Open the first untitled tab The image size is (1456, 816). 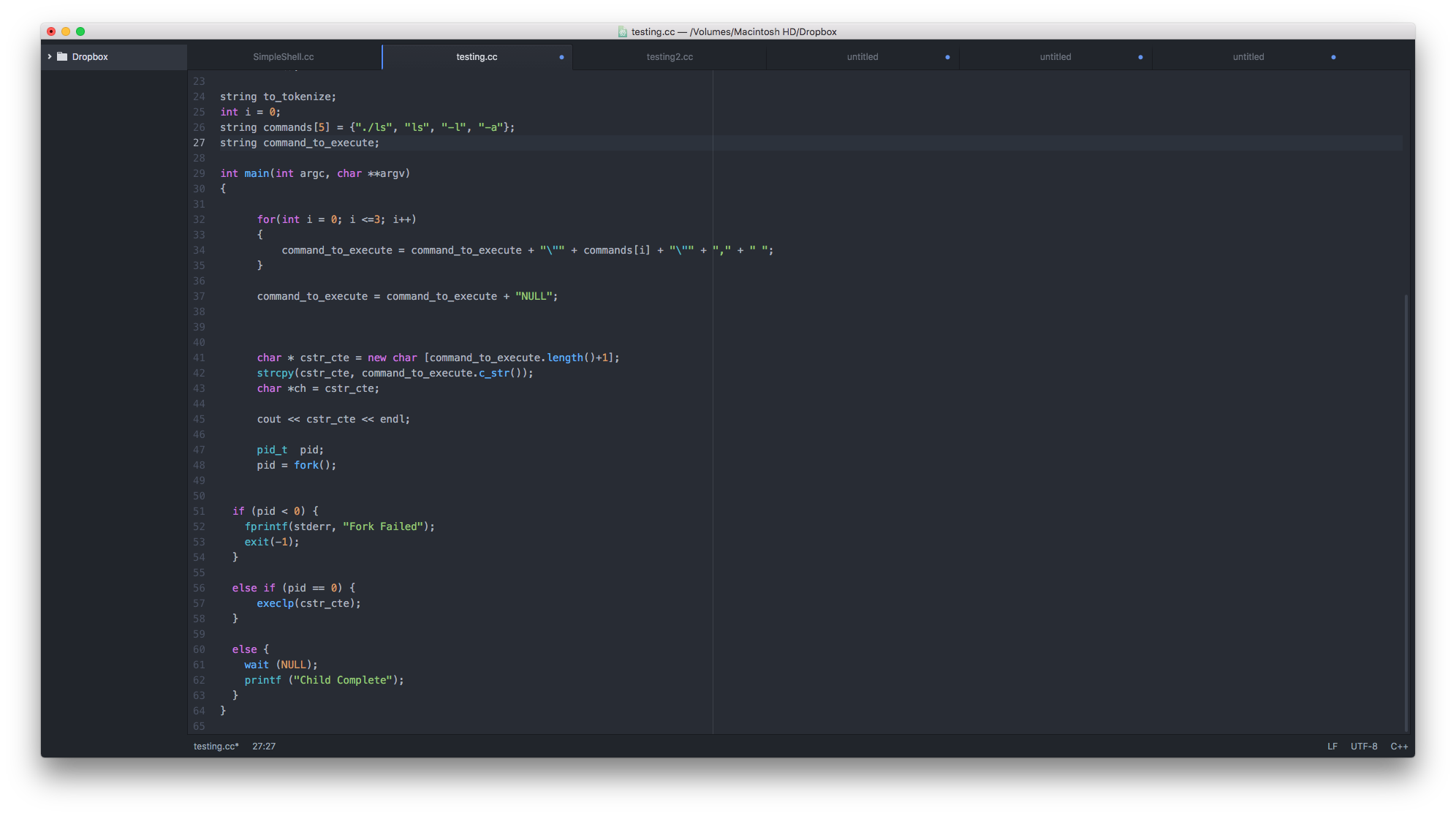(x=862, y=56)
